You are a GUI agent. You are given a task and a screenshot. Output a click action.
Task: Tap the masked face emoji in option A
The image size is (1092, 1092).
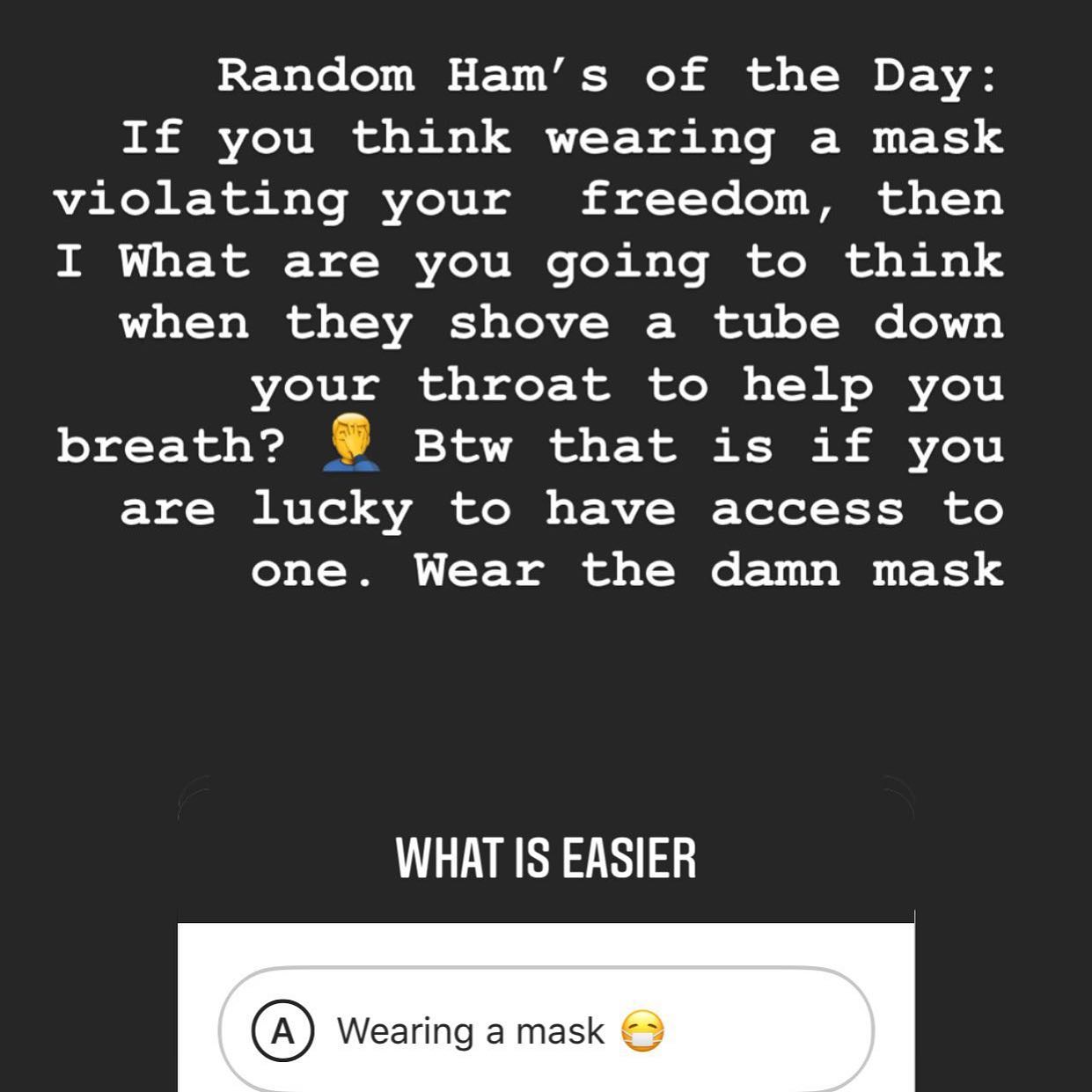tap(642, 1030)
